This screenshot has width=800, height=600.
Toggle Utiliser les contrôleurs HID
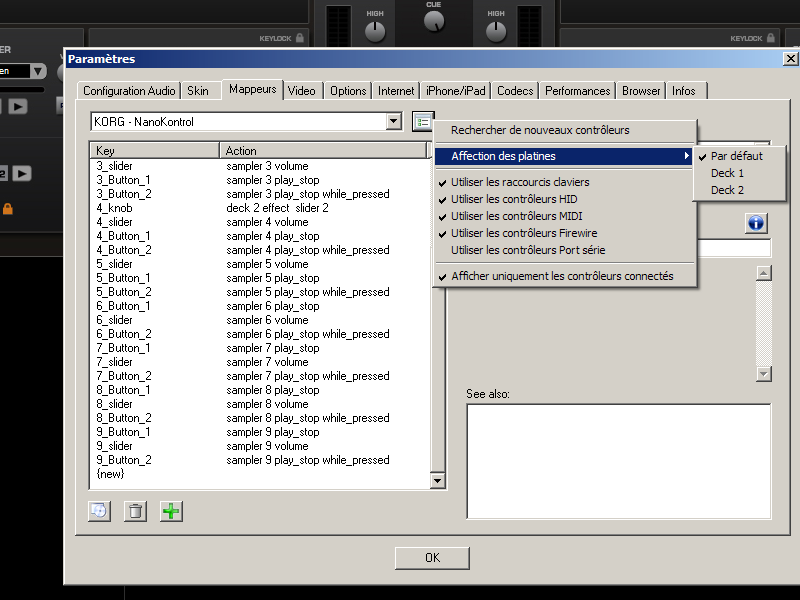tap(513, 199)
